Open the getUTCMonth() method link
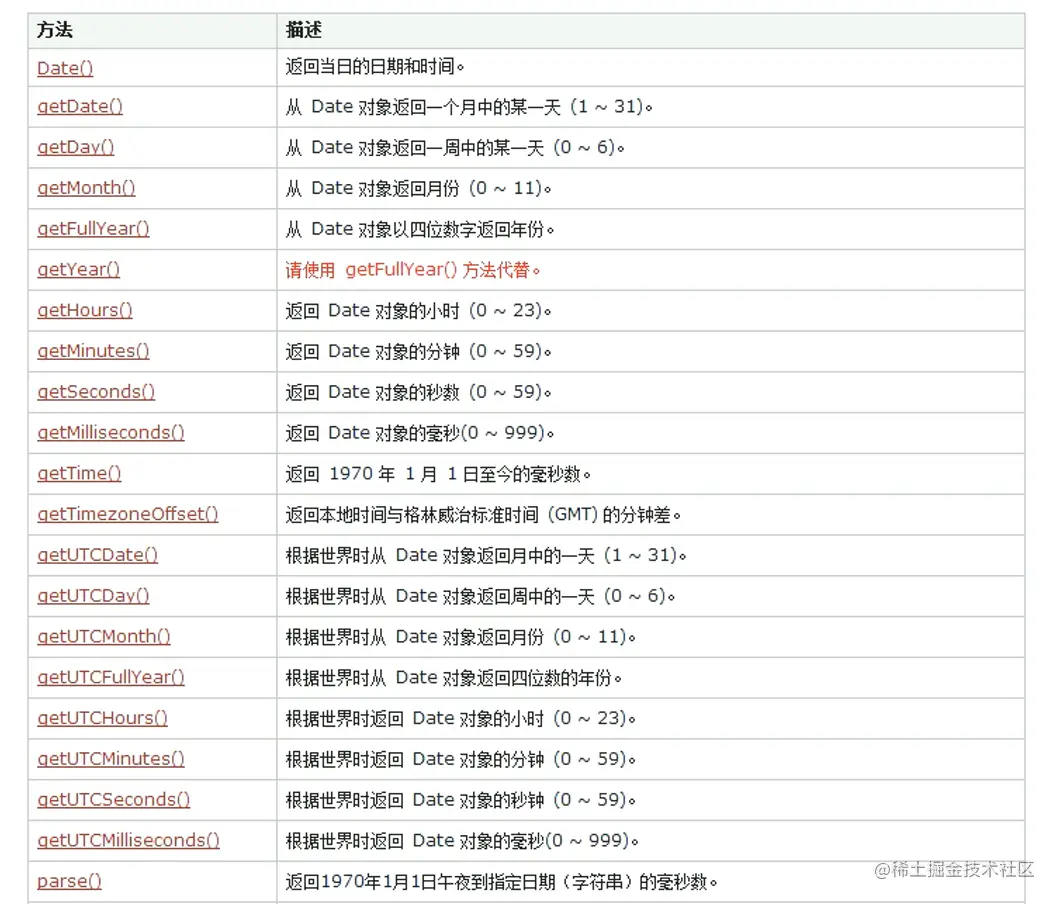Image resolution: width=1059 pixels, height=904 pixels. pos(103,636)
